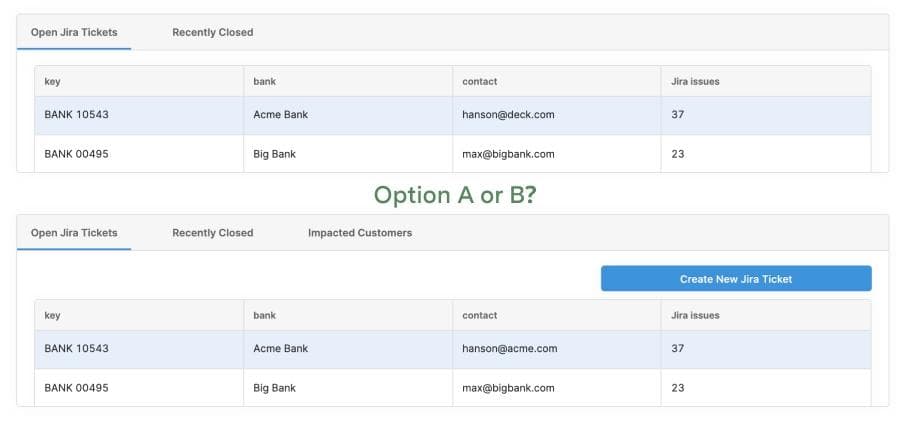The image size is (910, 430).
Task: Click max@bigbank.com in the lower table
Action: 508,388
